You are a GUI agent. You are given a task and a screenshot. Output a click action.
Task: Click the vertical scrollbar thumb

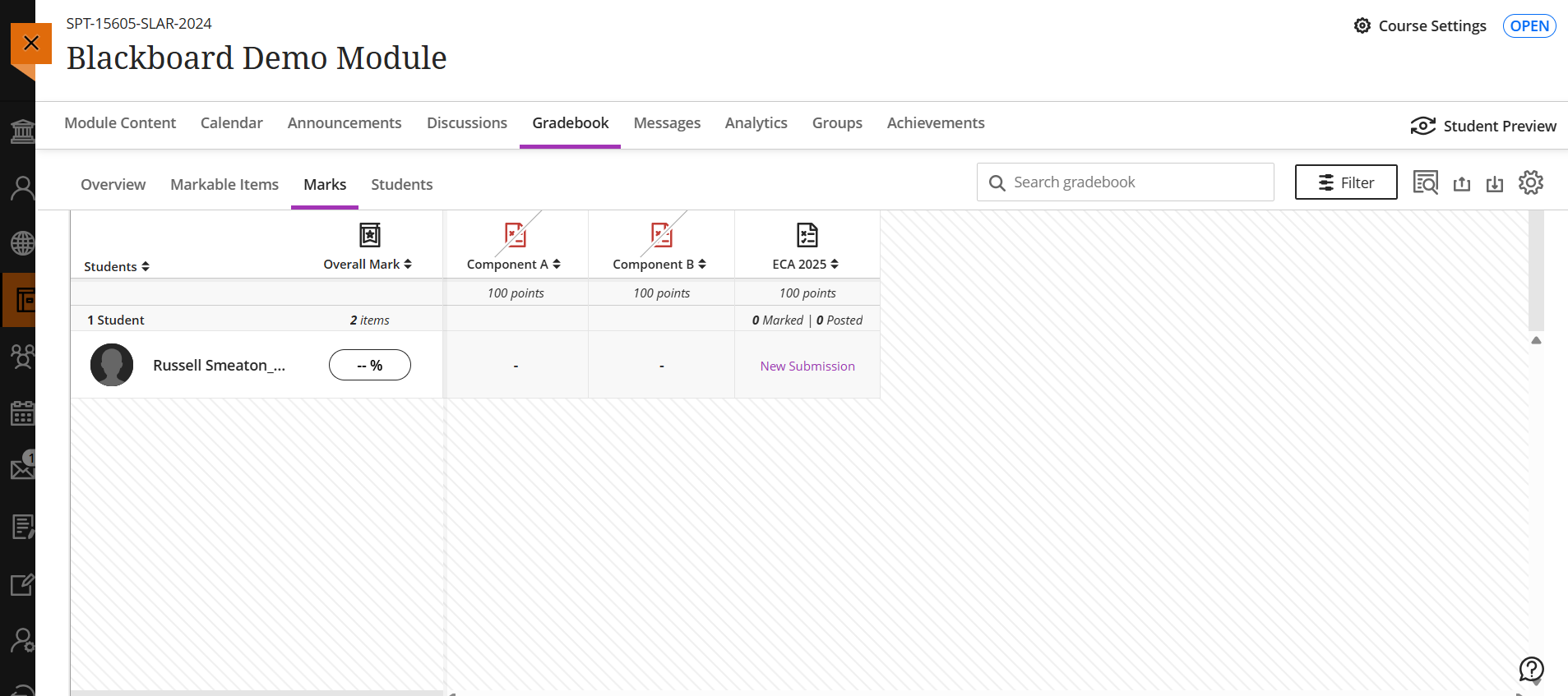click(1536, 270)
